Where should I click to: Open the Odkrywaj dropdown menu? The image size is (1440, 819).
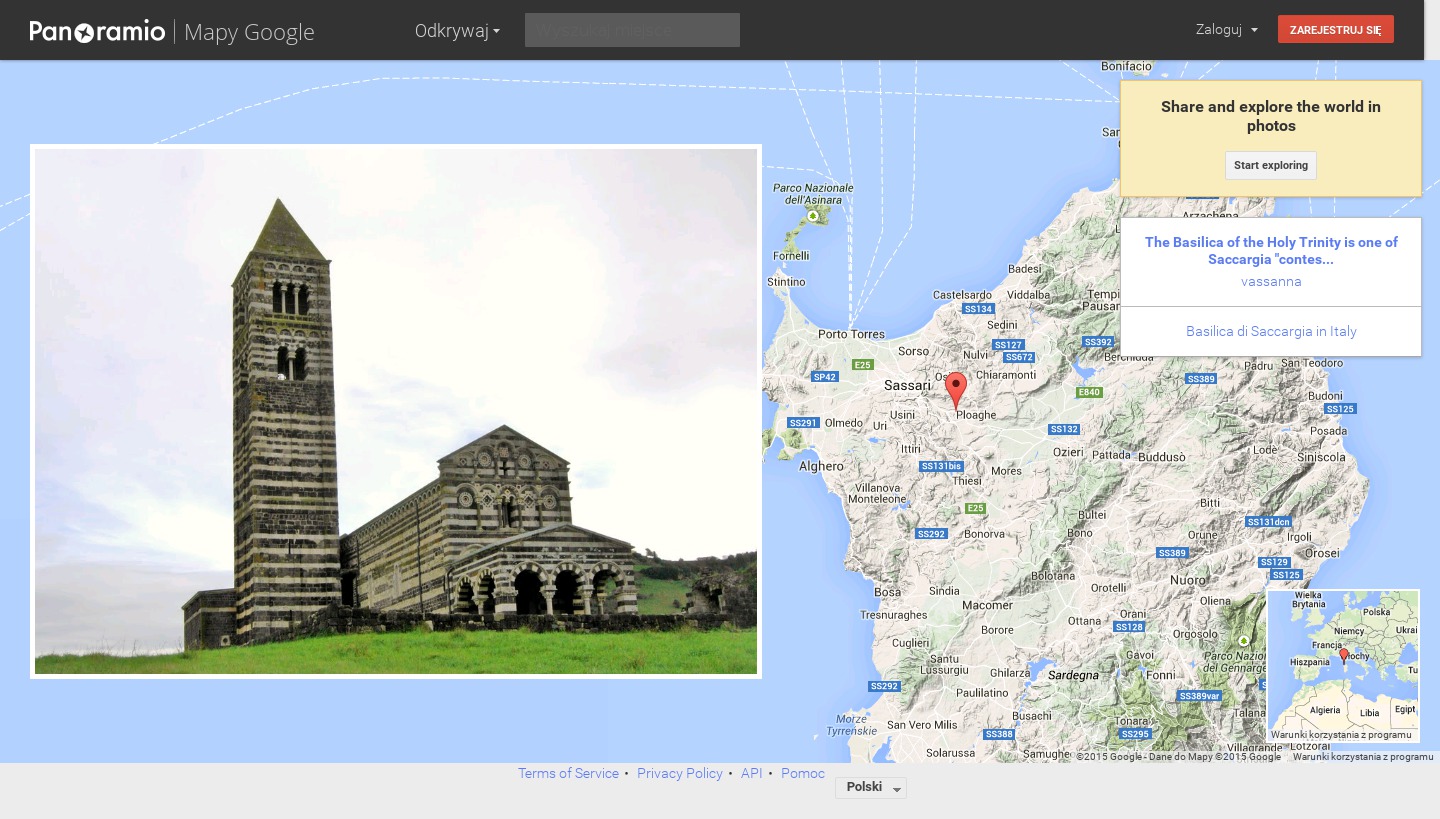[457, 31]
